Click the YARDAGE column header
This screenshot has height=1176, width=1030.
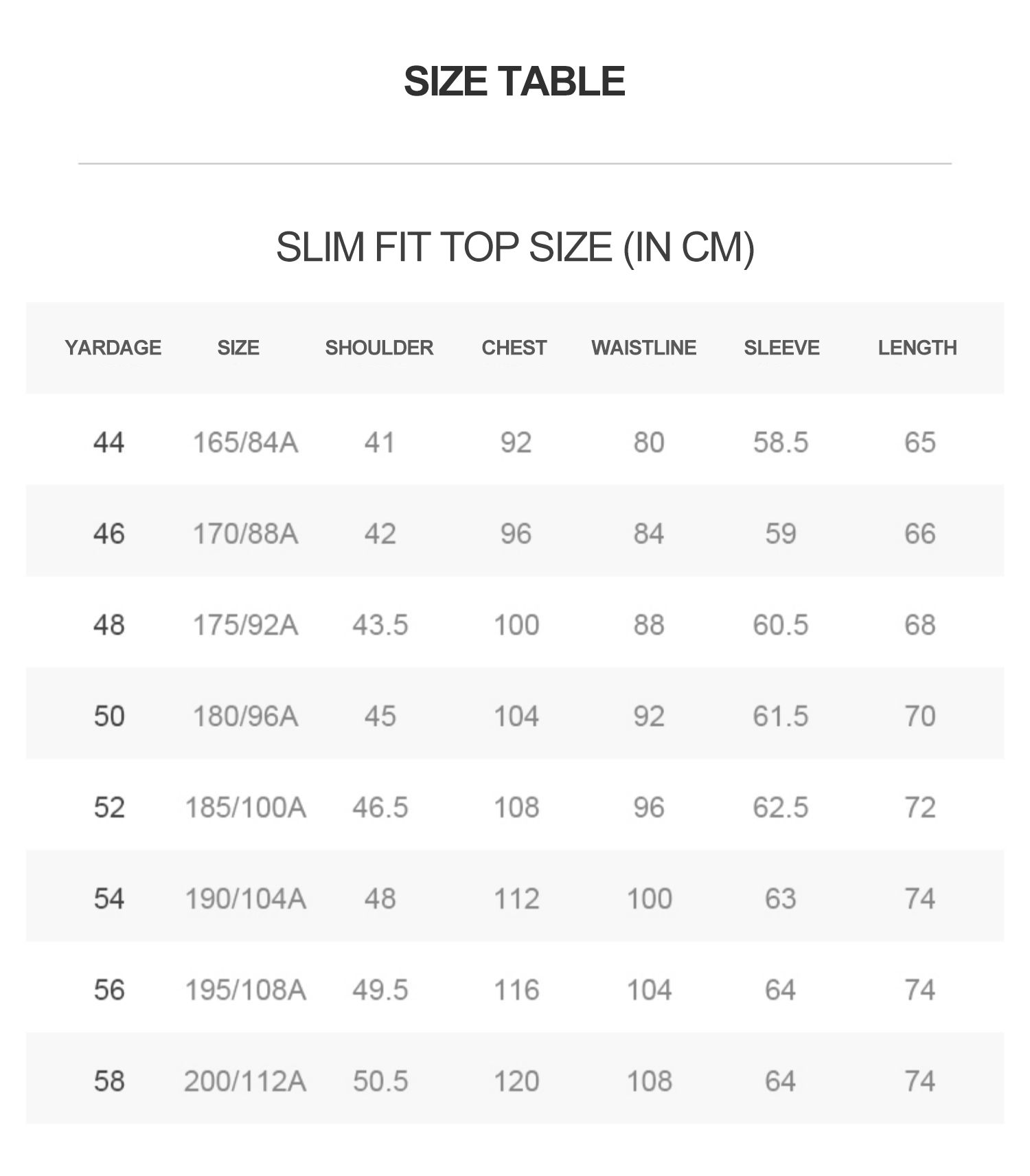point(113,348)
